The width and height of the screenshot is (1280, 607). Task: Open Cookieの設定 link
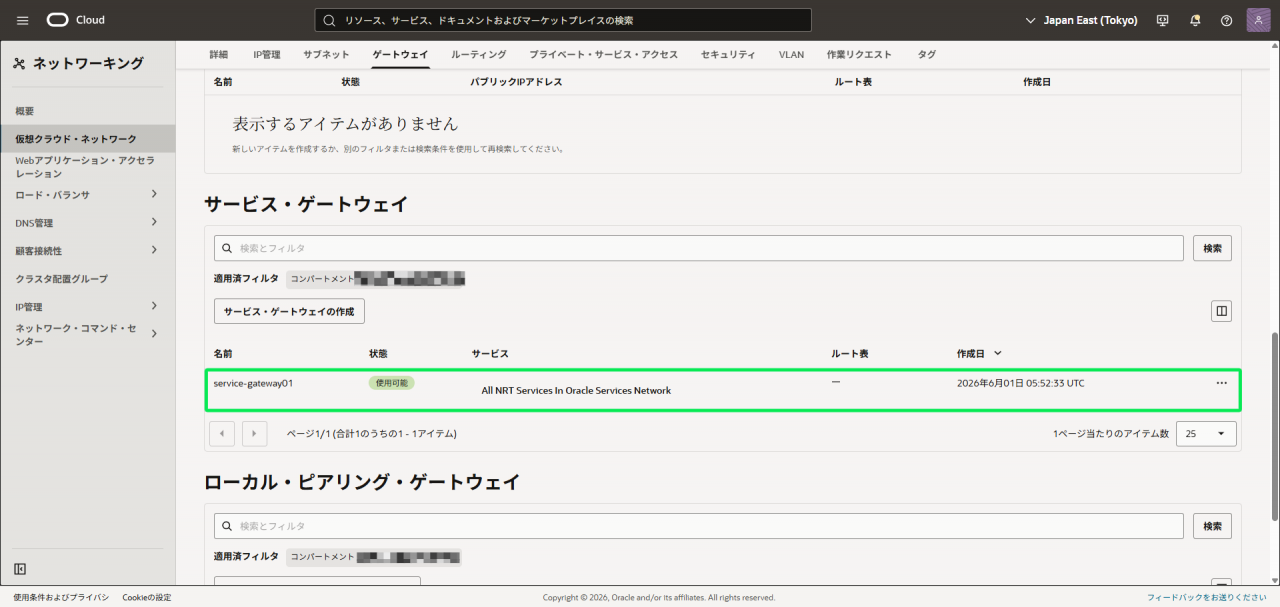(x=147, y=597)
